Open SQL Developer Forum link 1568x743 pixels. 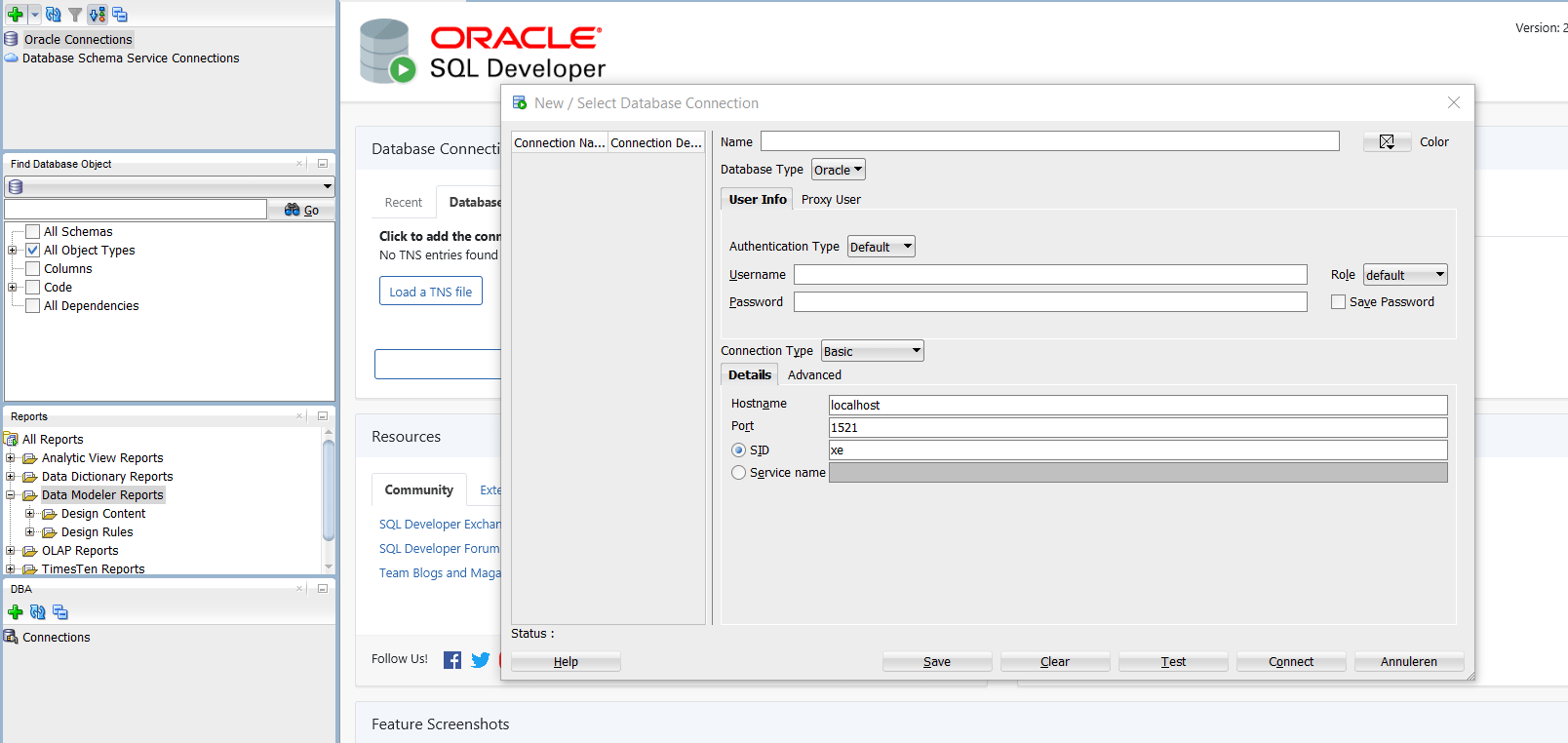coord(440,549)
